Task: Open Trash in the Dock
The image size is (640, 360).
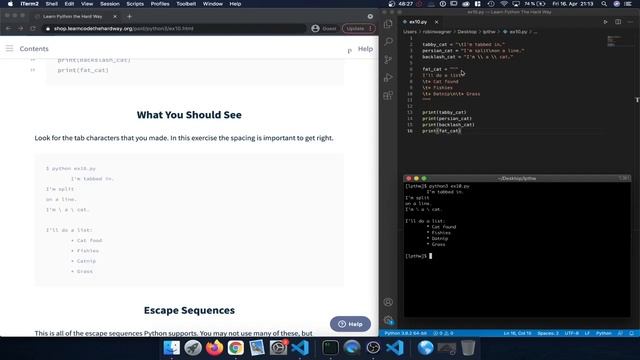Action: (468, 348)
